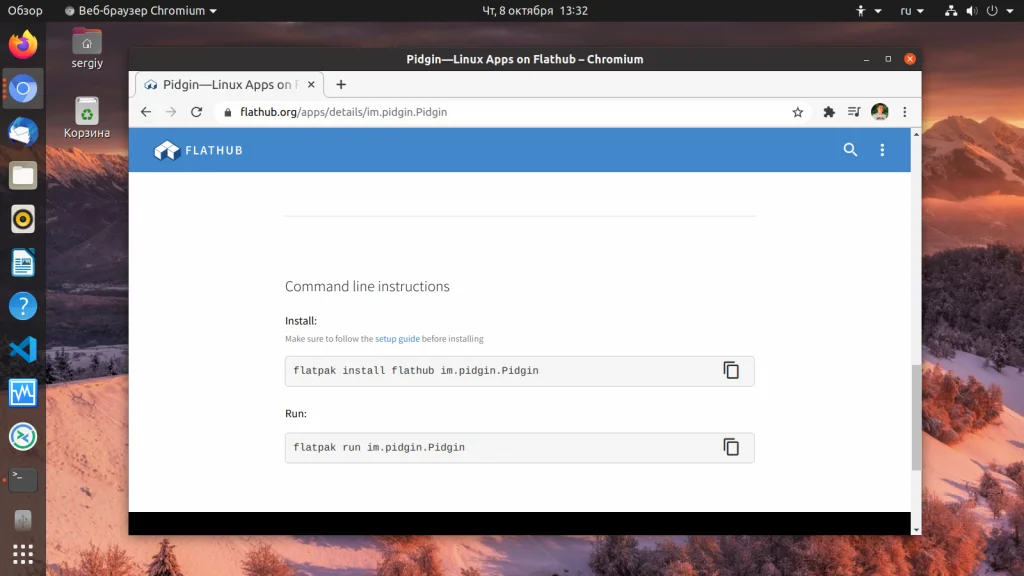Image resolution: width=1024 pixels, height=576 pixels.
Task: Open LibreOffice Writer from dock
Action: 23,263
